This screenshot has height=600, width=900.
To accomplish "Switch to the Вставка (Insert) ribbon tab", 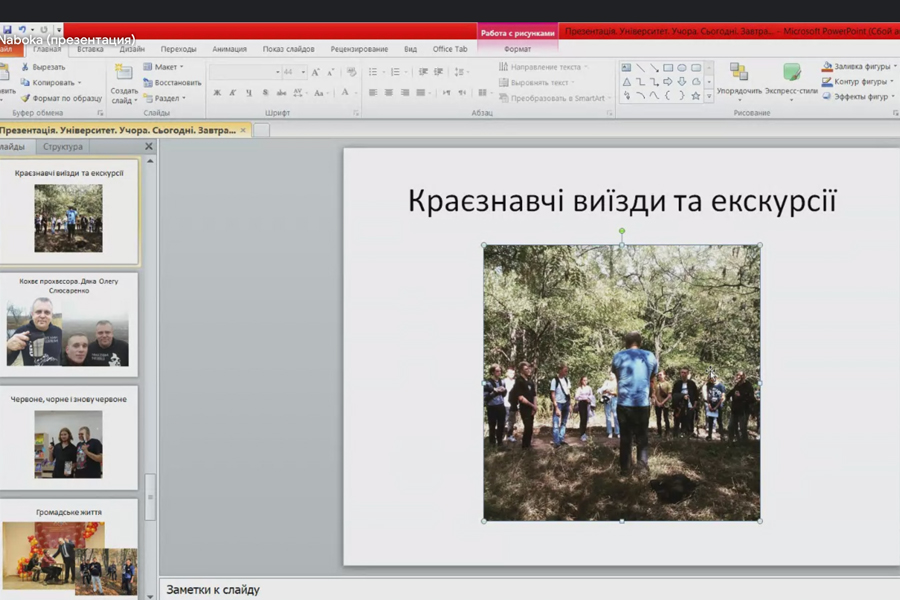I will click(x=90, y=49).
